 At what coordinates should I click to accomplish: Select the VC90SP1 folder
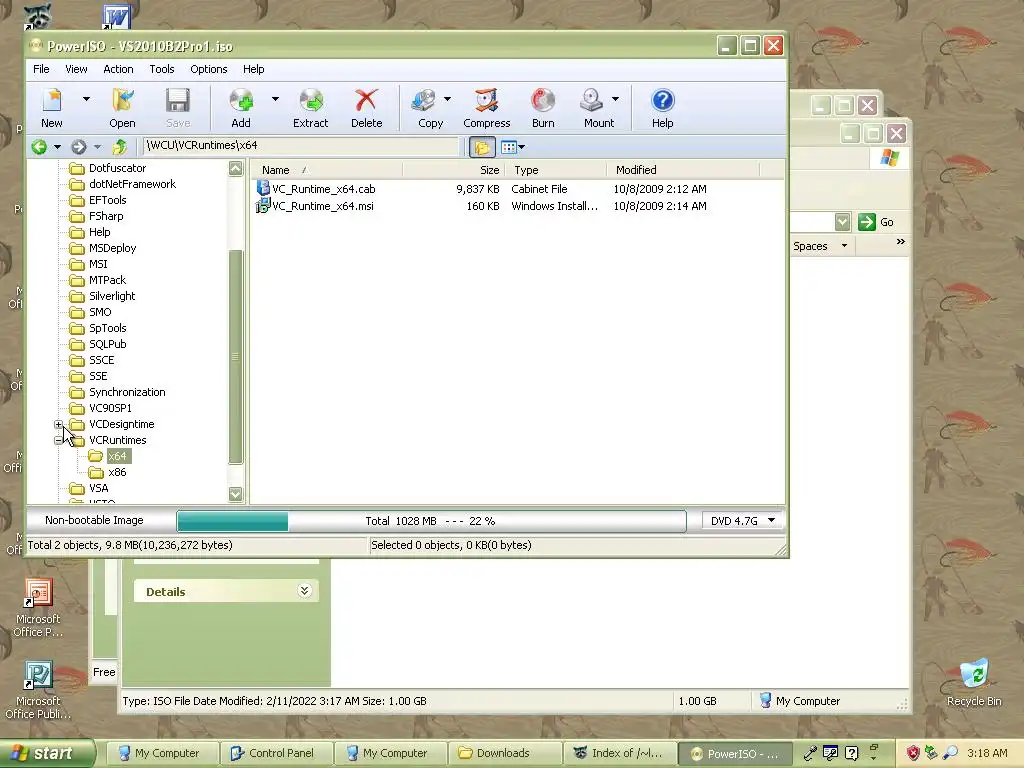110,408
